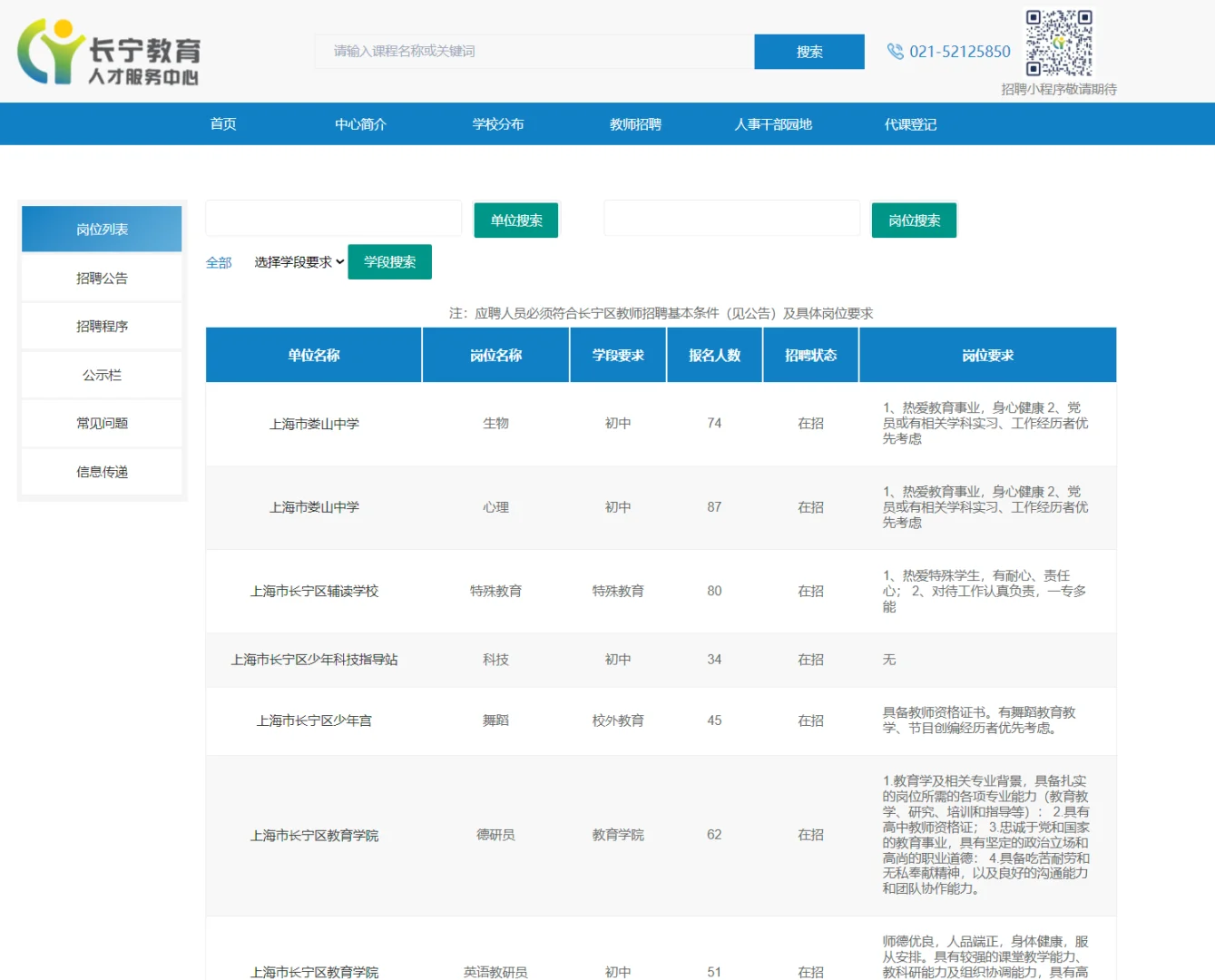Click the 单位搜索 button

(x=516, y=220)
